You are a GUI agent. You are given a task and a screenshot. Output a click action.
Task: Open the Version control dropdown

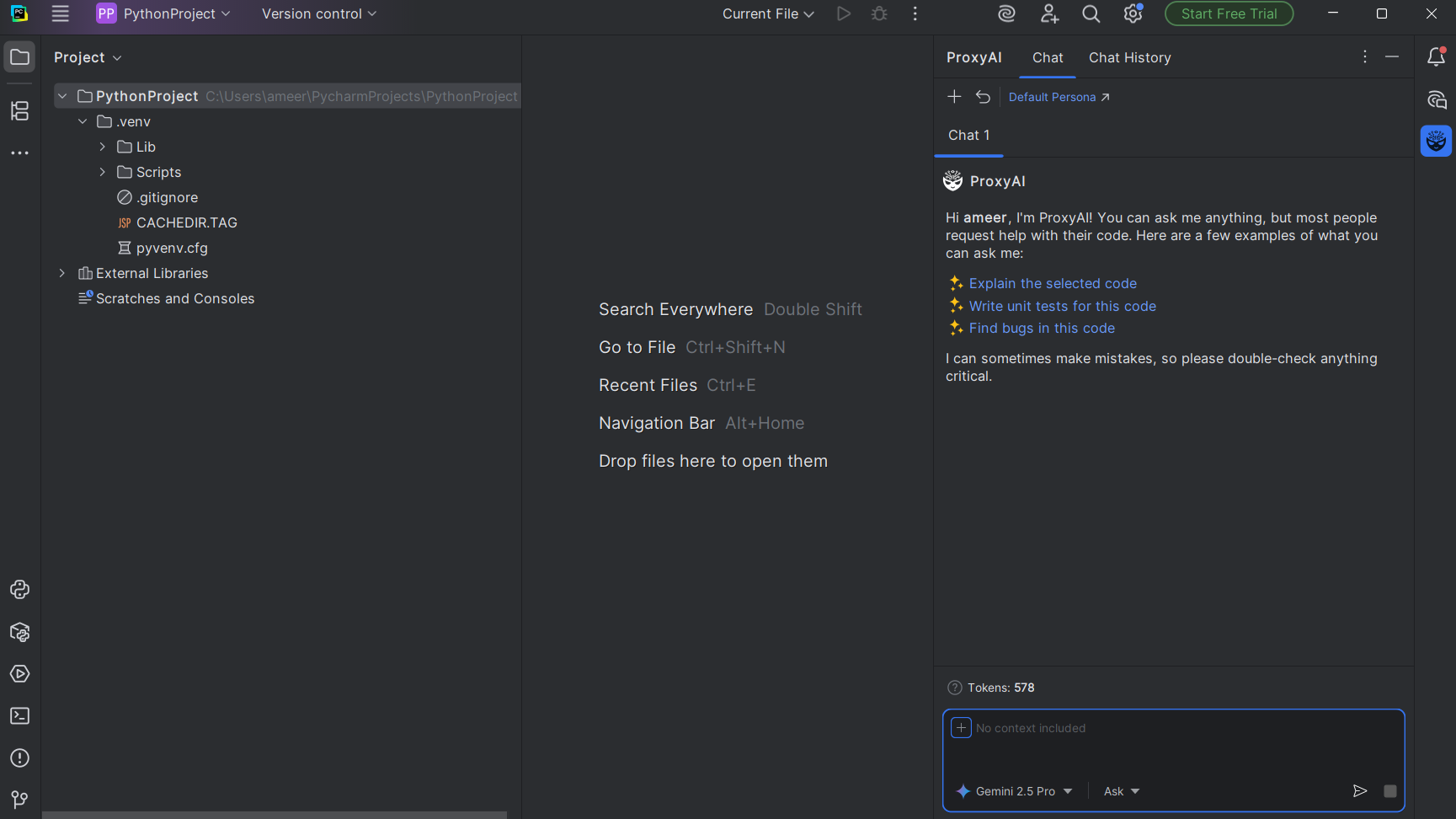[319, 13]
